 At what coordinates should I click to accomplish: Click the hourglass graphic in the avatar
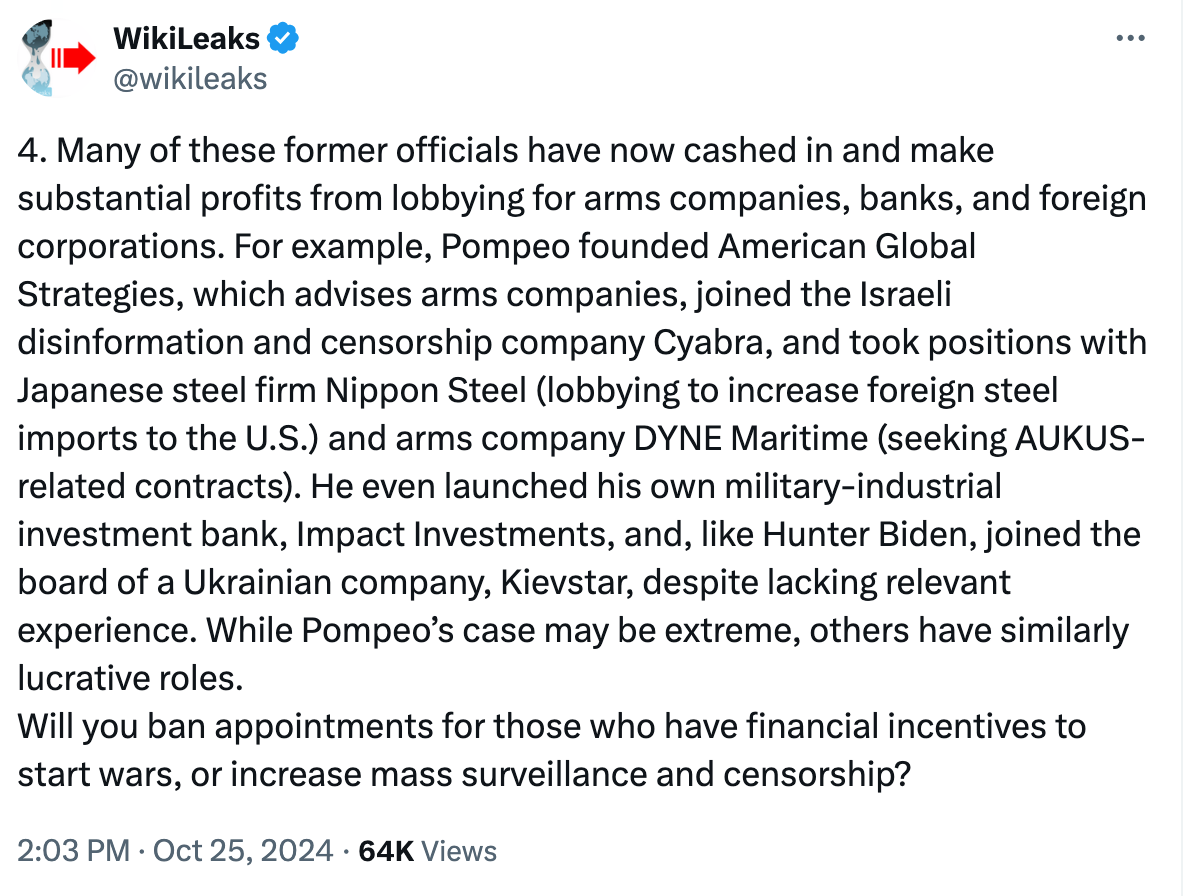pyautogui.click(x=36, y=58)
